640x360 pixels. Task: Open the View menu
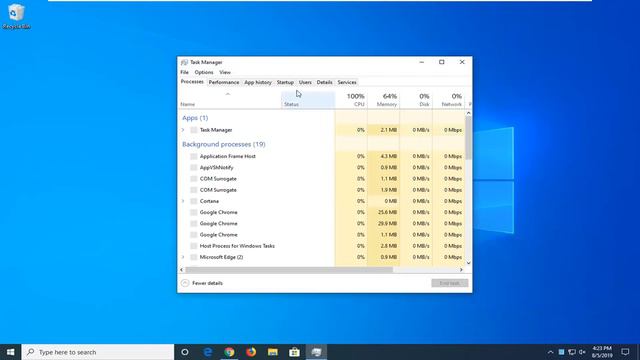pyautogui.click(x=225, y=72)
